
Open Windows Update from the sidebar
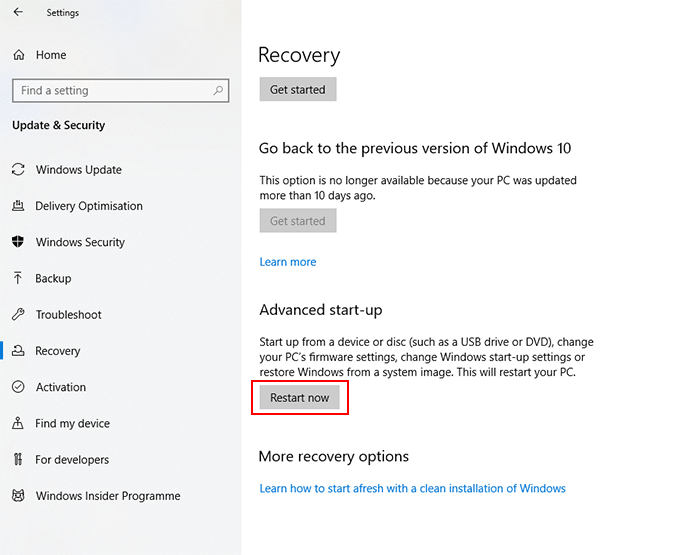pyautogui.click(x=78, y=170)
